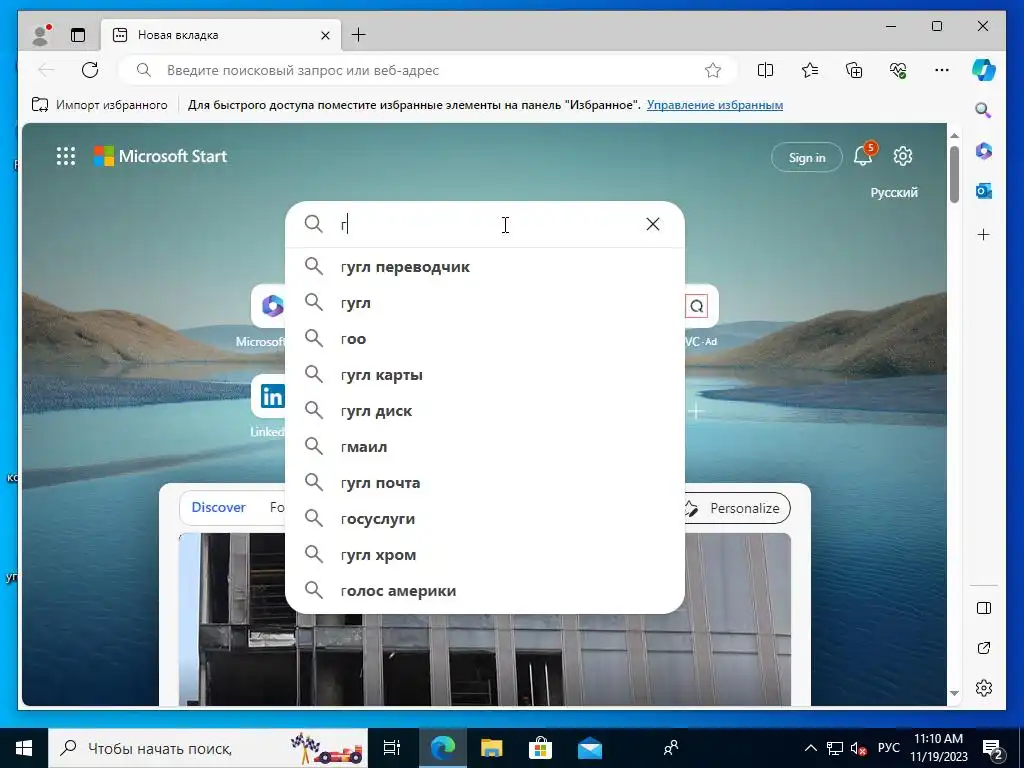The image size is (1024, 768).
Task: Open notifications bell
Action: [x=863, y=156]
